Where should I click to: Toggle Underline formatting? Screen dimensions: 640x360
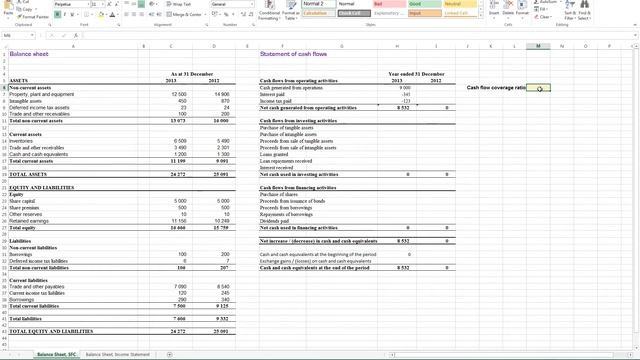72,15
